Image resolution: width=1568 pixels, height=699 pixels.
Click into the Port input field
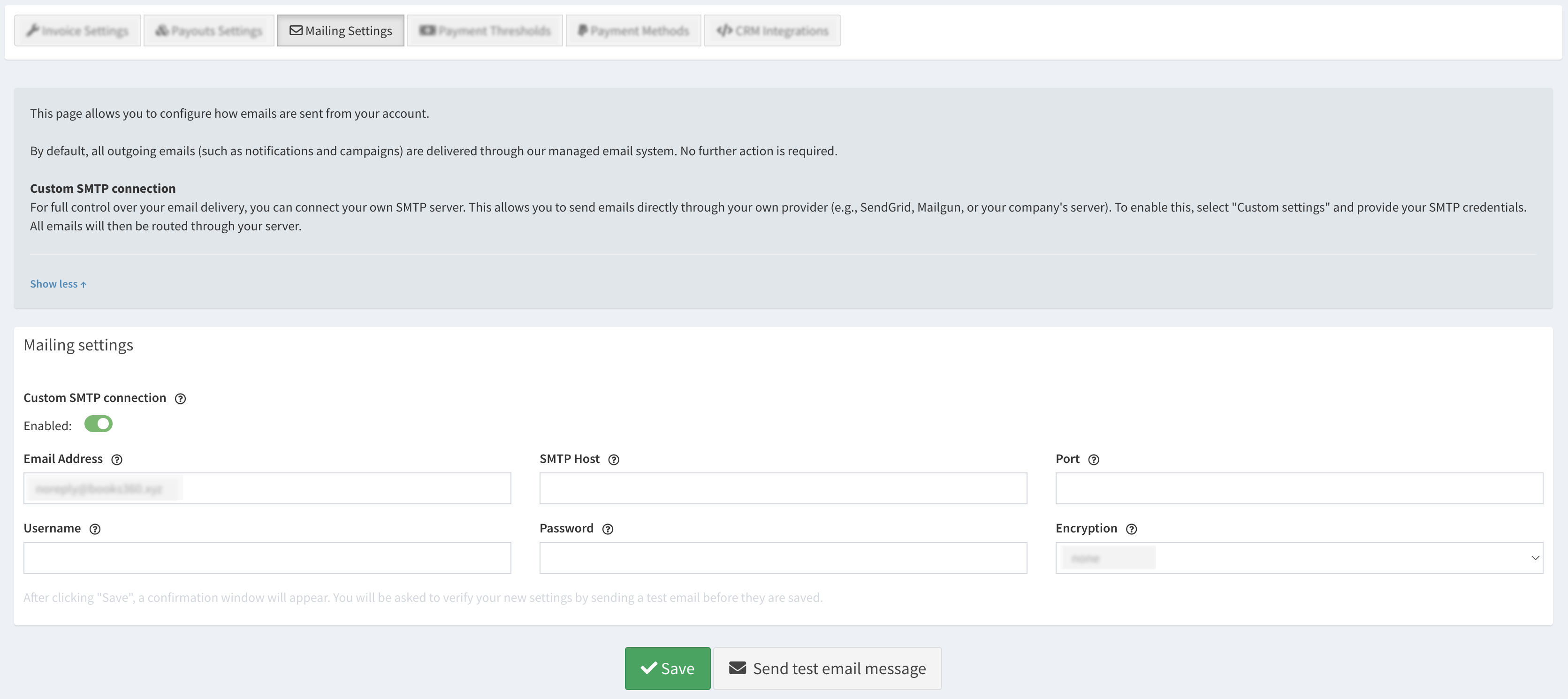tap(1298, 488)
